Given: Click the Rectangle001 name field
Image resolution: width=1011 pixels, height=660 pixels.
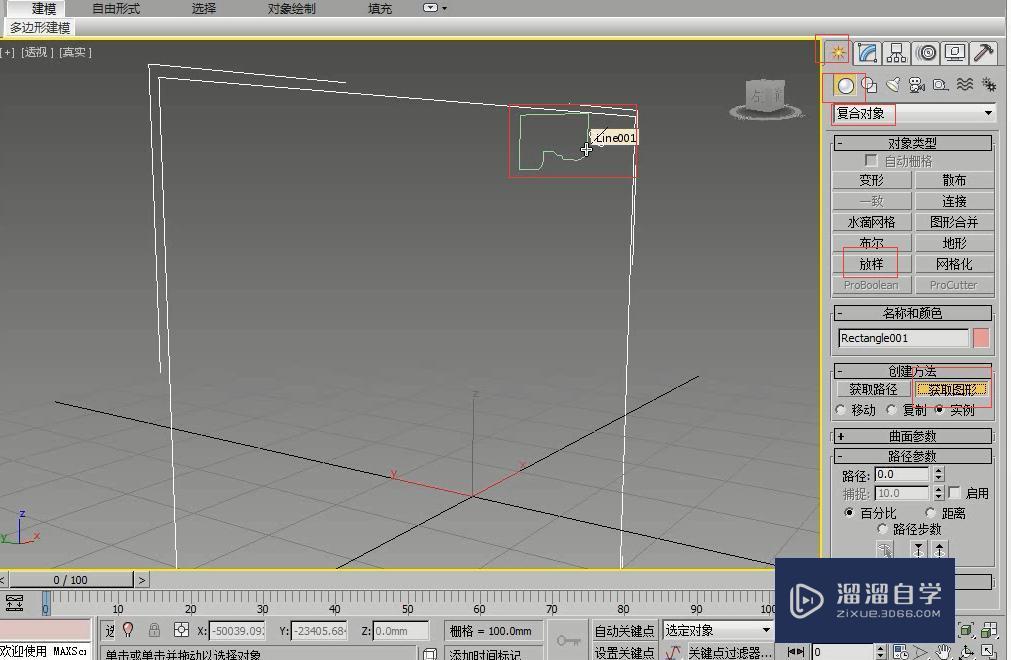Looking at the screenshot, I should [903, 338].
